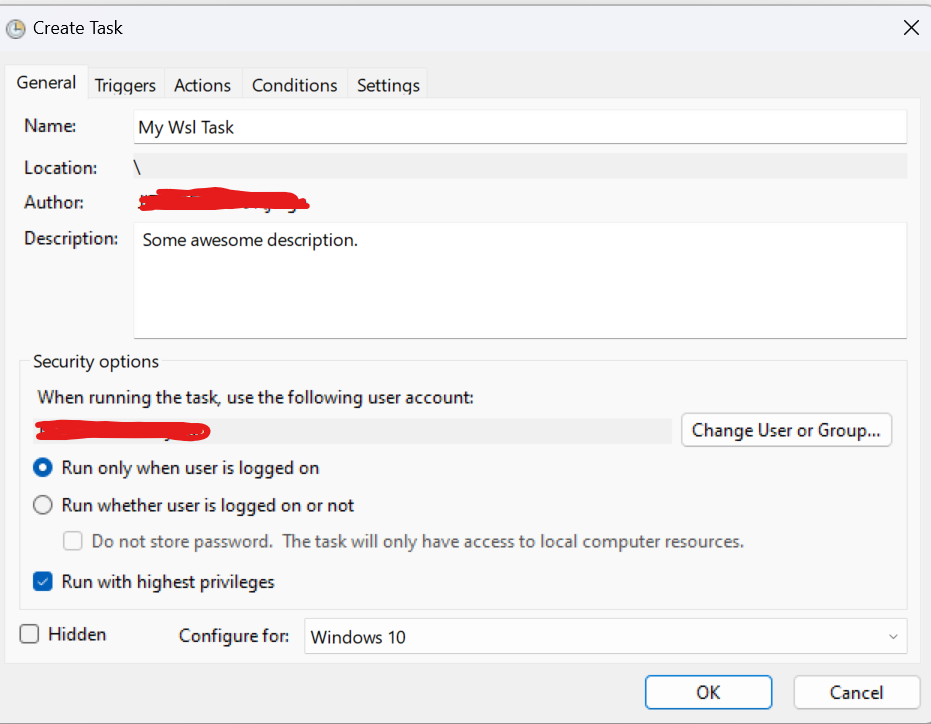Screen dimensions: 931x724
Task: Select the Conditions tab
Action: click(x=294, y=86)
